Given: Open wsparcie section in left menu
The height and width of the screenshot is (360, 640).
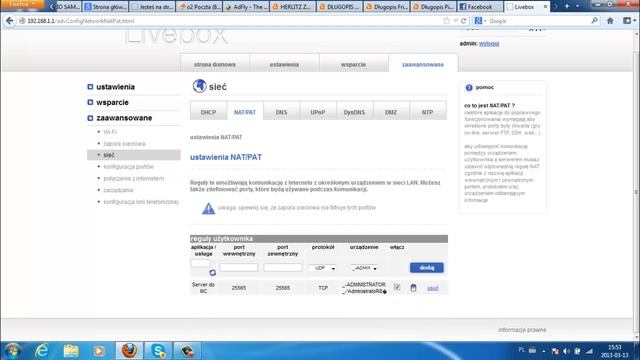Looking at the screenshot, I should tap(112, 102).
